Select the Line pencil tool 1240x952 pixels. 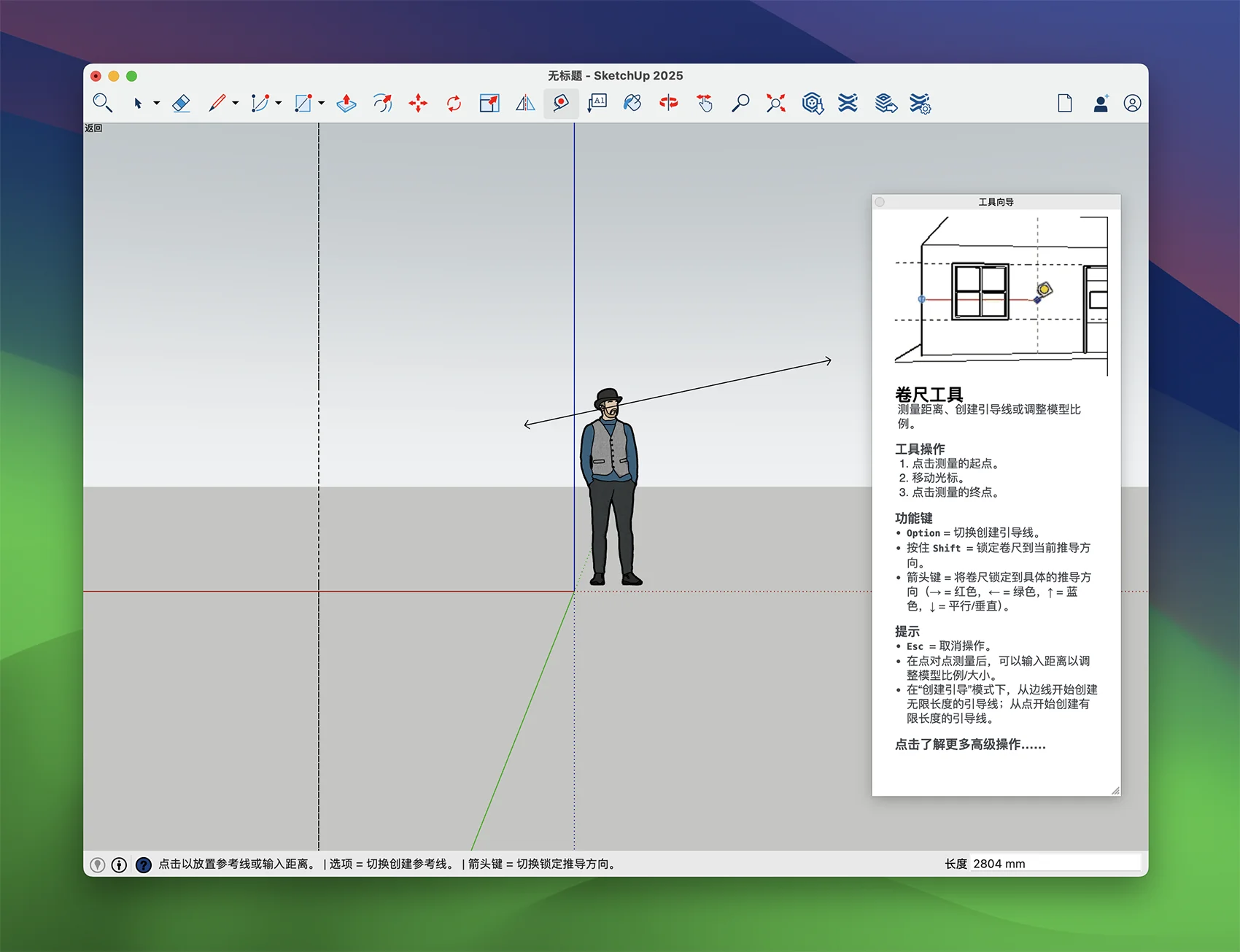(217, 103)
